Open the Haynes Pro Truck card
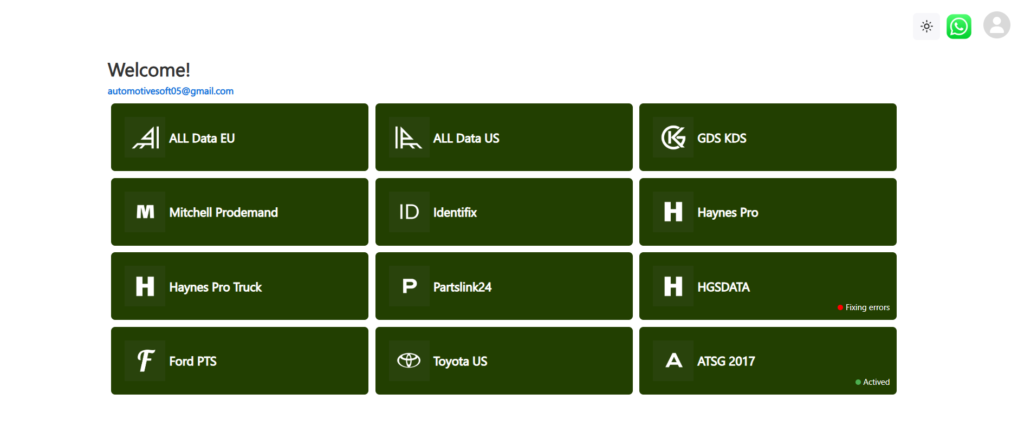Screen dimensions: 1024x446 pos(239,287)
